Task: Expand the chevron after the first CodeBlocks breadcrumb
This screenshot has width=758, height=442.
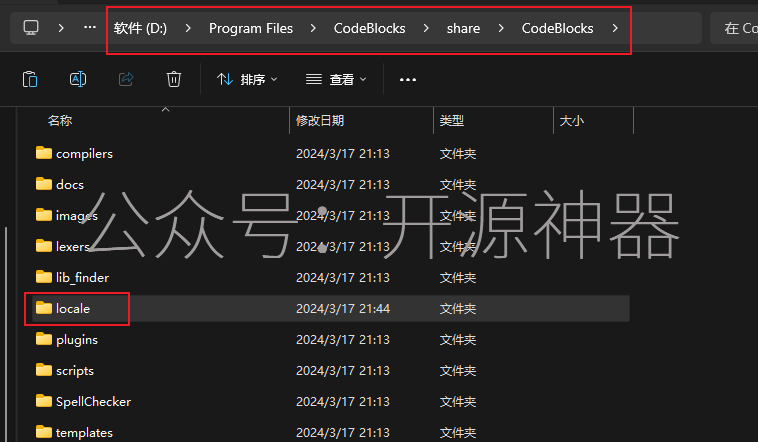Action: (426, 29)
